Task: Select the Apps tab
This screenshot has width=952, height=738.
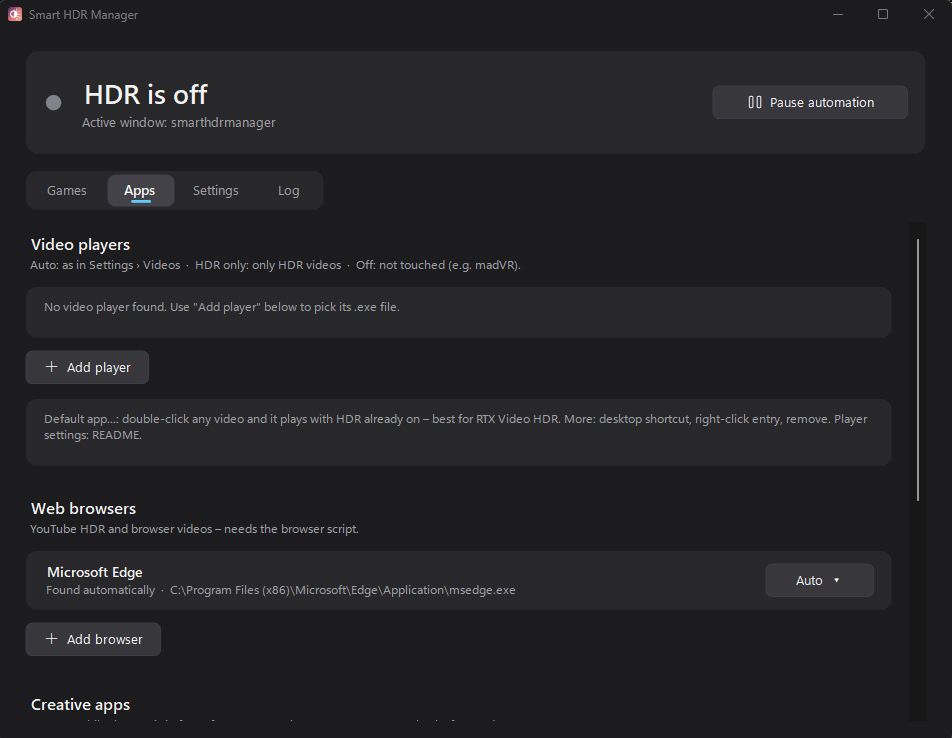Action: [x=140, y=191]
